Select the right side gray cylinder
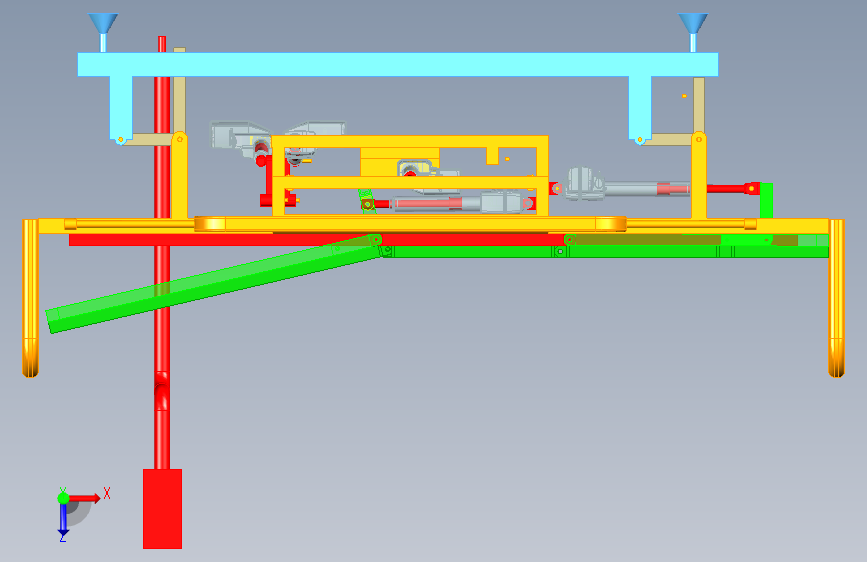 [x=628, y=185]
